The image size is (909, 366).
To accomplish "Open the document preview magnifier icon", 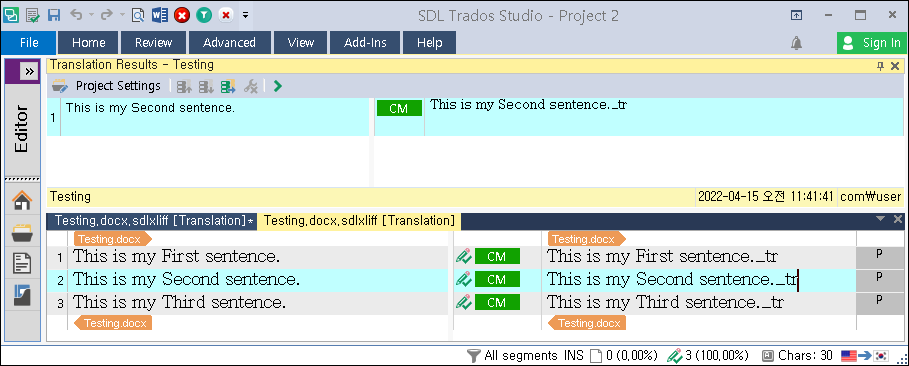I will [x=138, y=15].
